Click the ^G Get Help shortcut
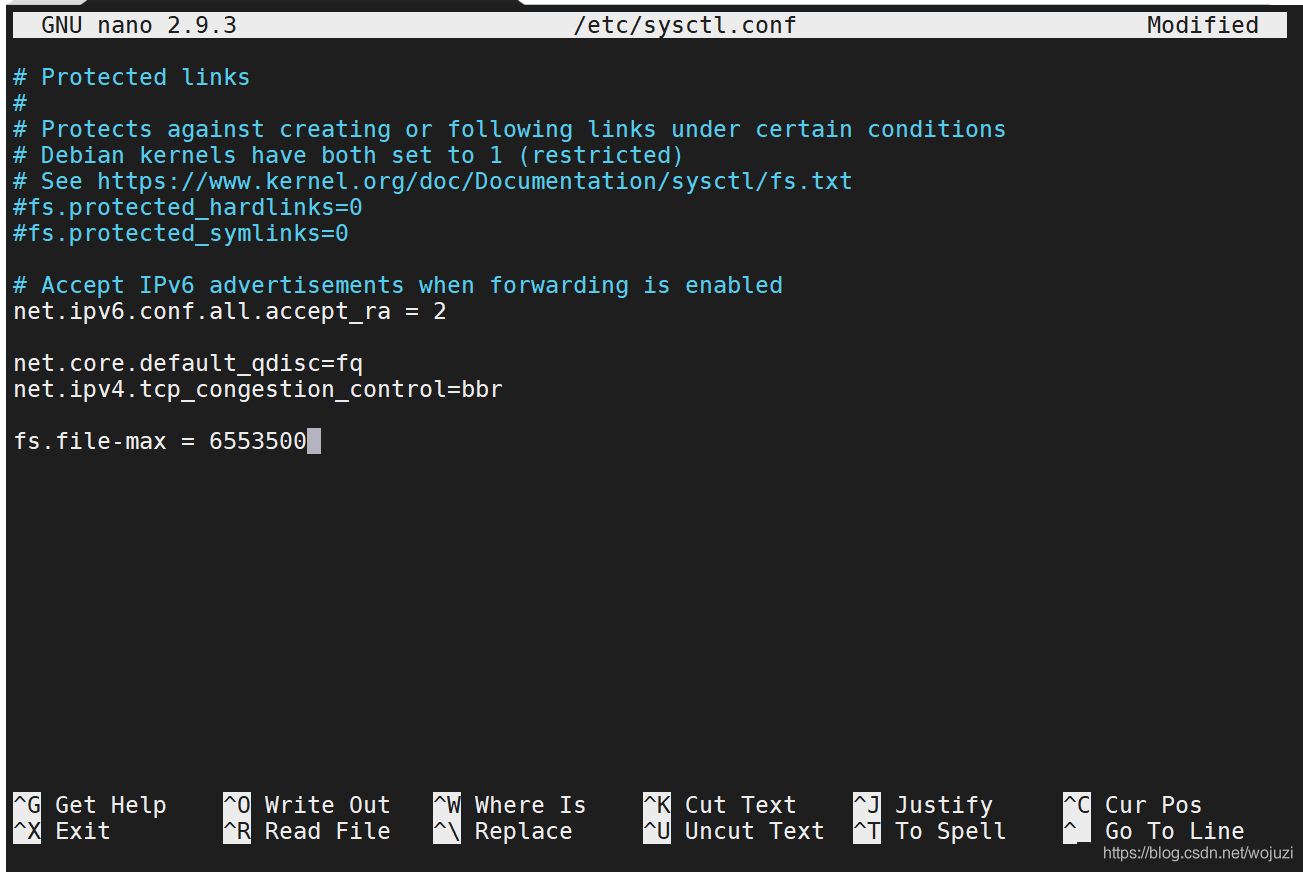This screenshot has height=872, width=1303. (x=90, y=805)
